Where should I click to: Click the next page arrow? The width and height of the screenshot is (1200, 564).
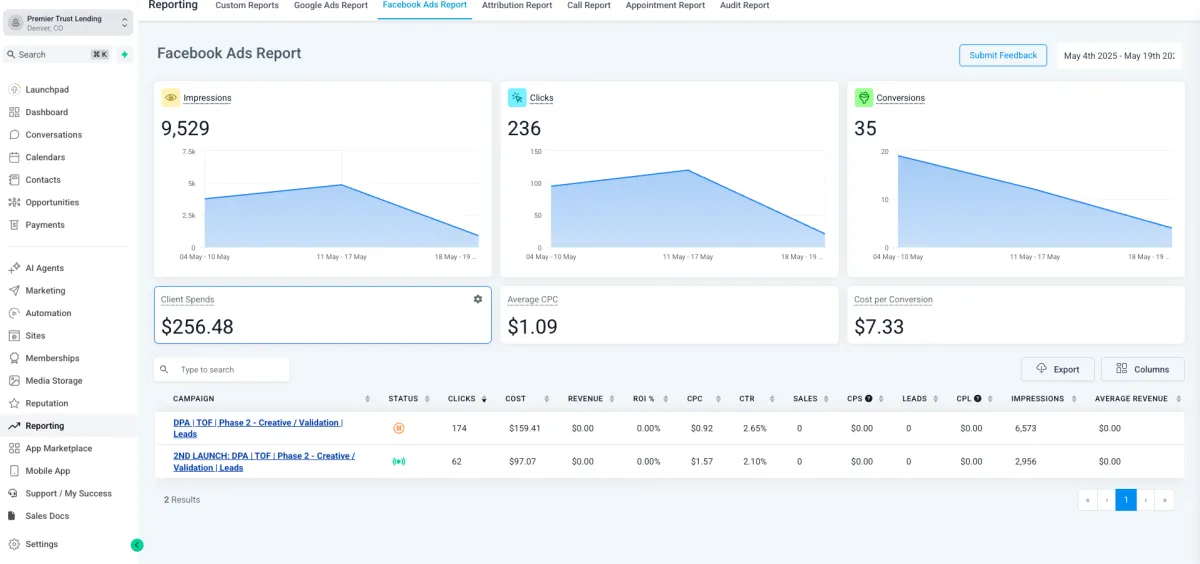(x=1146, y=500)
